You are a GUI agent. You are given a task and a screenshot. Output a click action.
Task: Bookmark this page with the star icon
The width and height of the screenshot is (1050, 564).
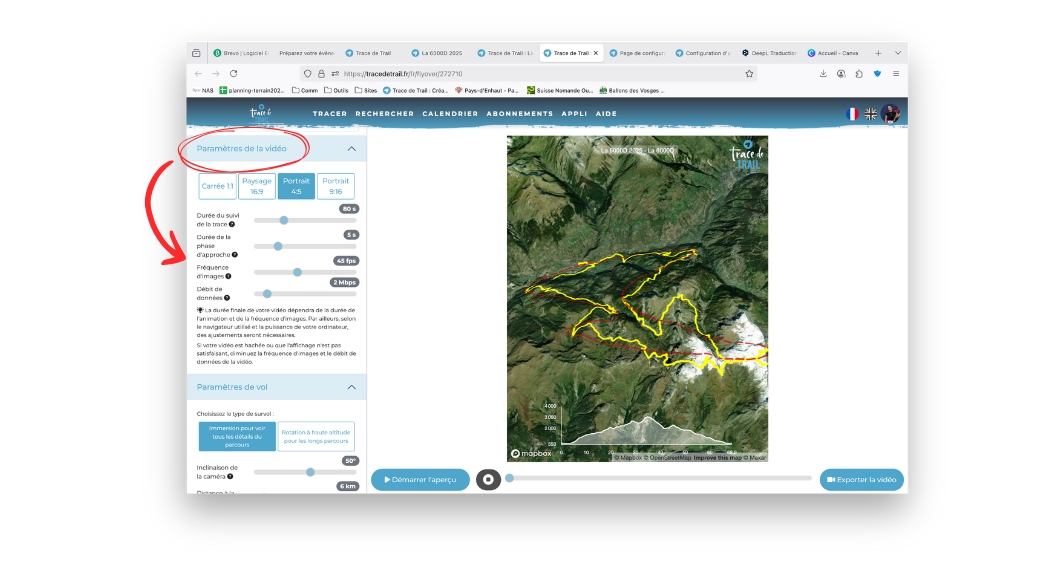click(749, 73)
